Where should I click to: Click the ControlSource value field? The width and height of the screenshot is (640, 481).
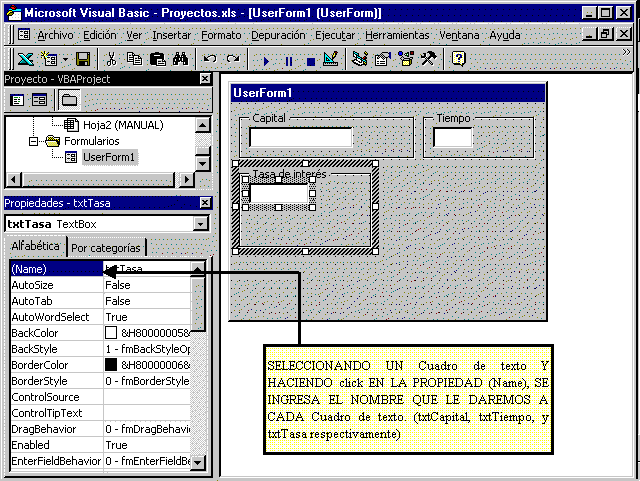(x=147, y=397)
